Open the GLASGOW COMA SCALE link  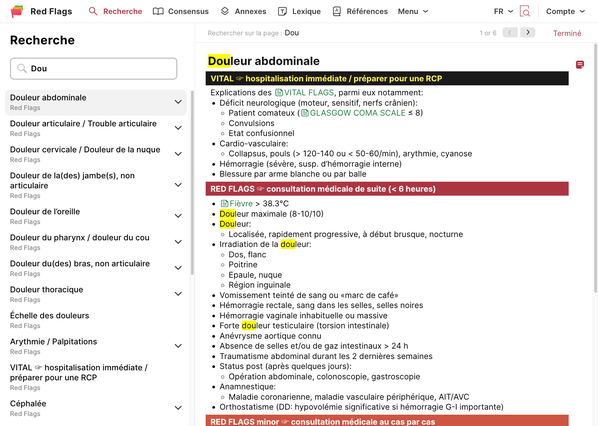tap(357, 113)
